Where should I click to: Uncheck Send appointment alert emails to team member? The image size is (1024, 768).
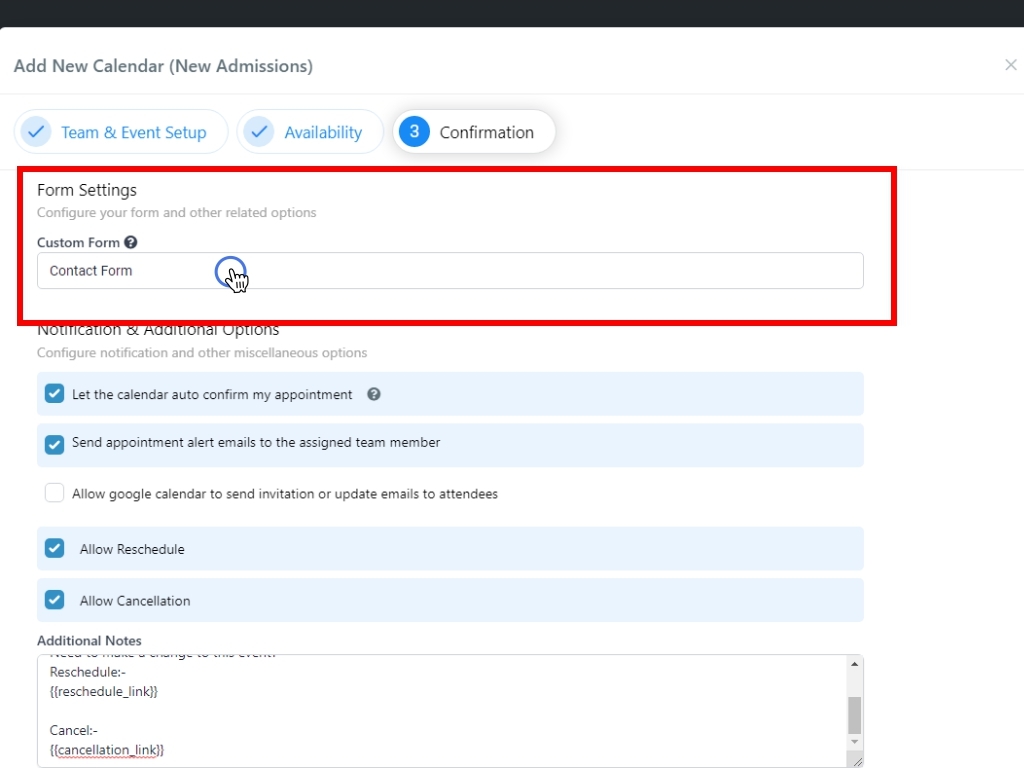pos(55,445)
